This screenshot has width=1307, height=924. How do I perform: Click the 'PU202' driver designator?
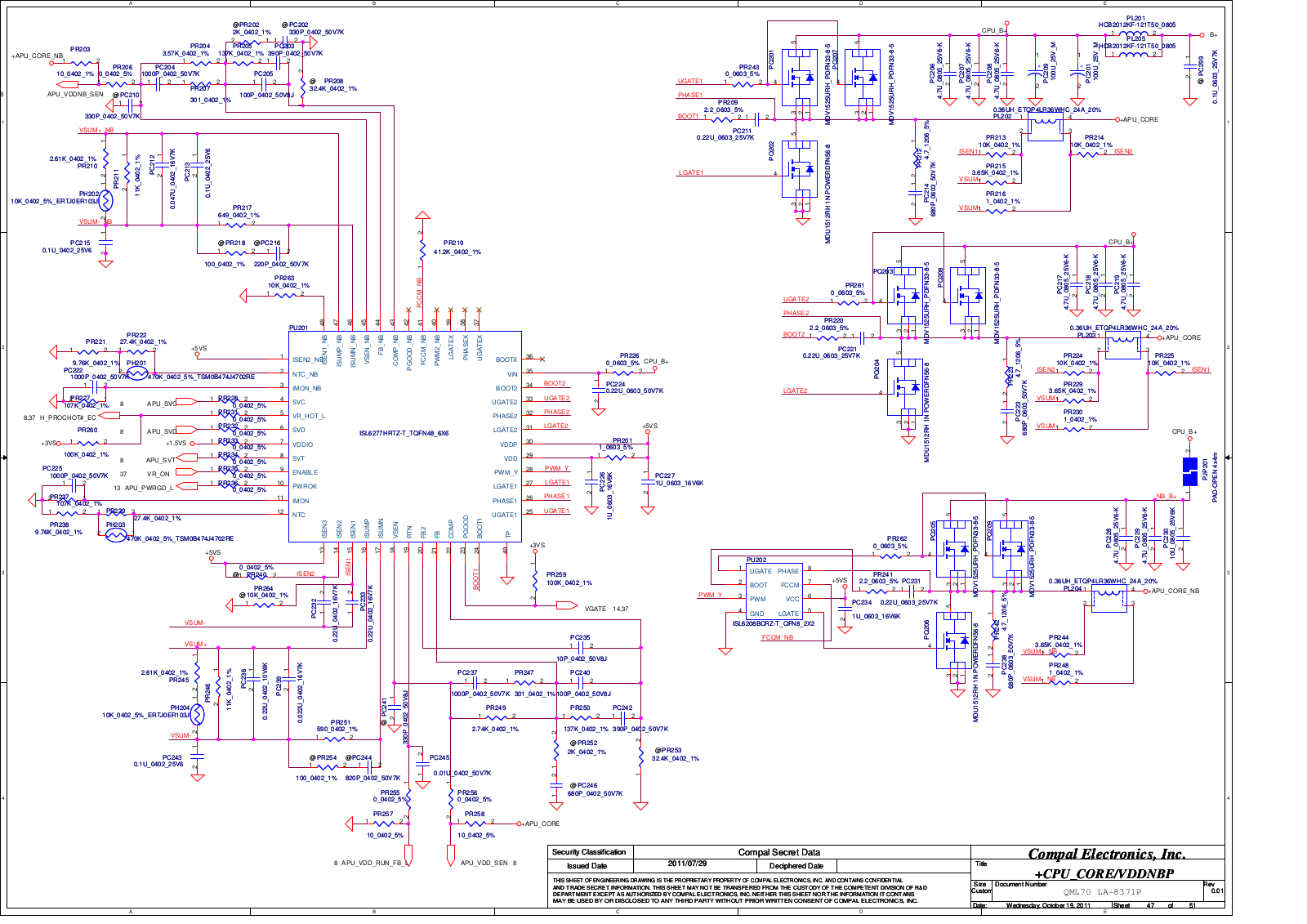[x=756, y=560]
